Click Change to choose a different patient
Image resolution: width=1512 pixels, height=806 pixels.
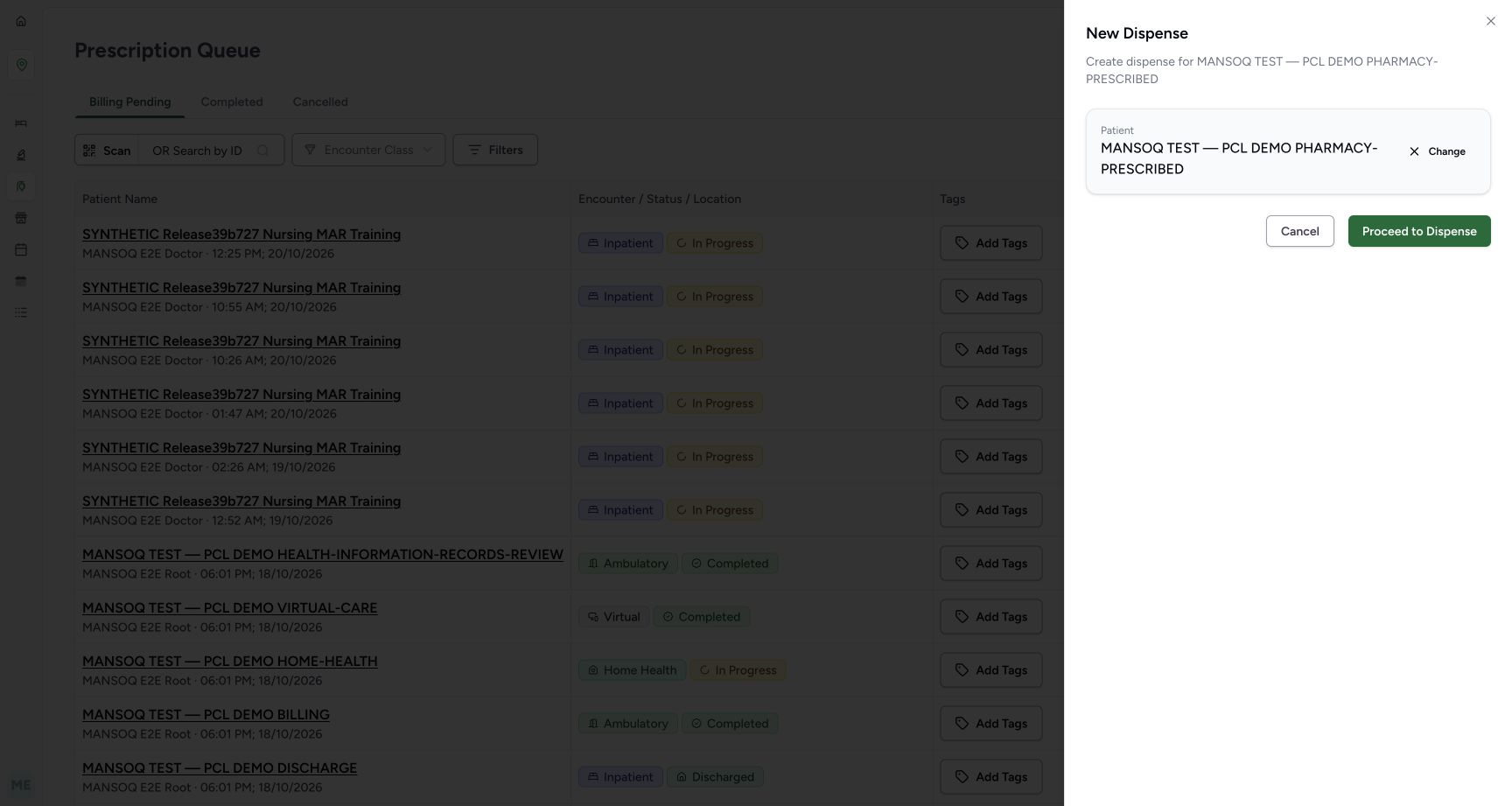coord(1437,151)
